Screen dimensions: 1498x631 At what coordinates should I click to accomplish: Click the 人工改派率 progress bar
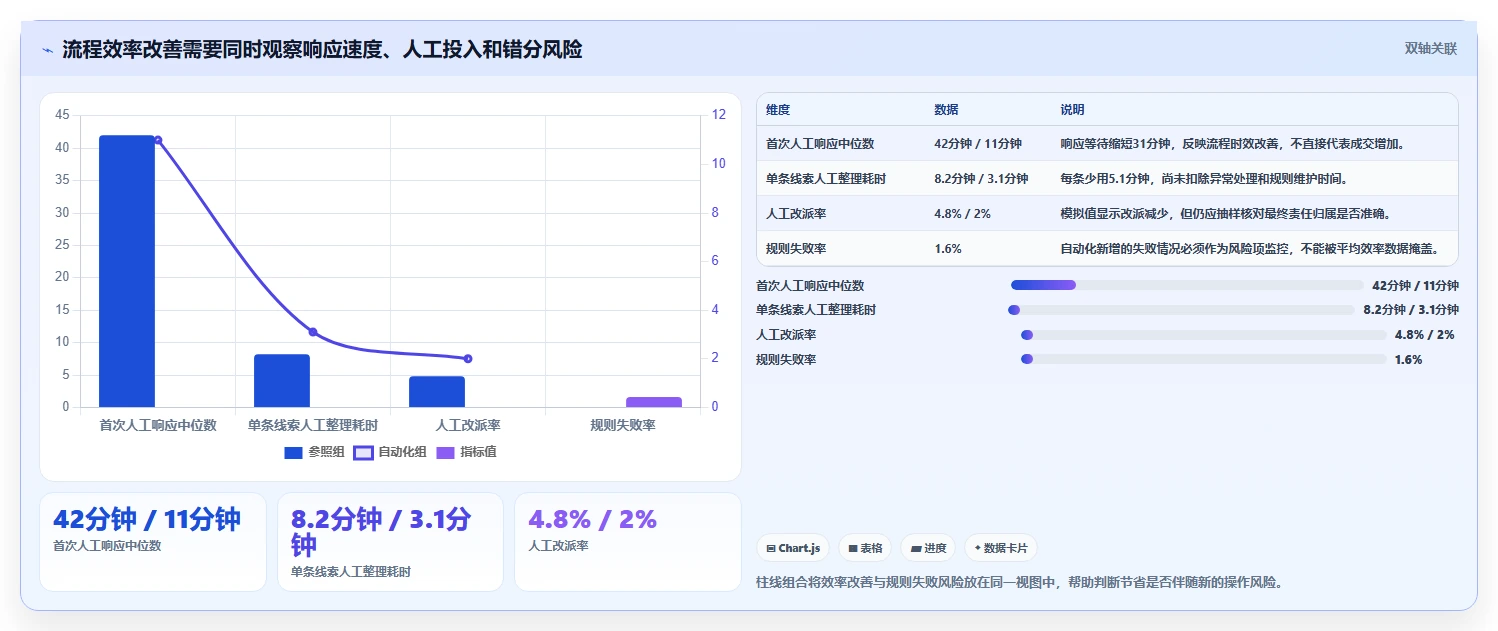tap(1203, 335)
